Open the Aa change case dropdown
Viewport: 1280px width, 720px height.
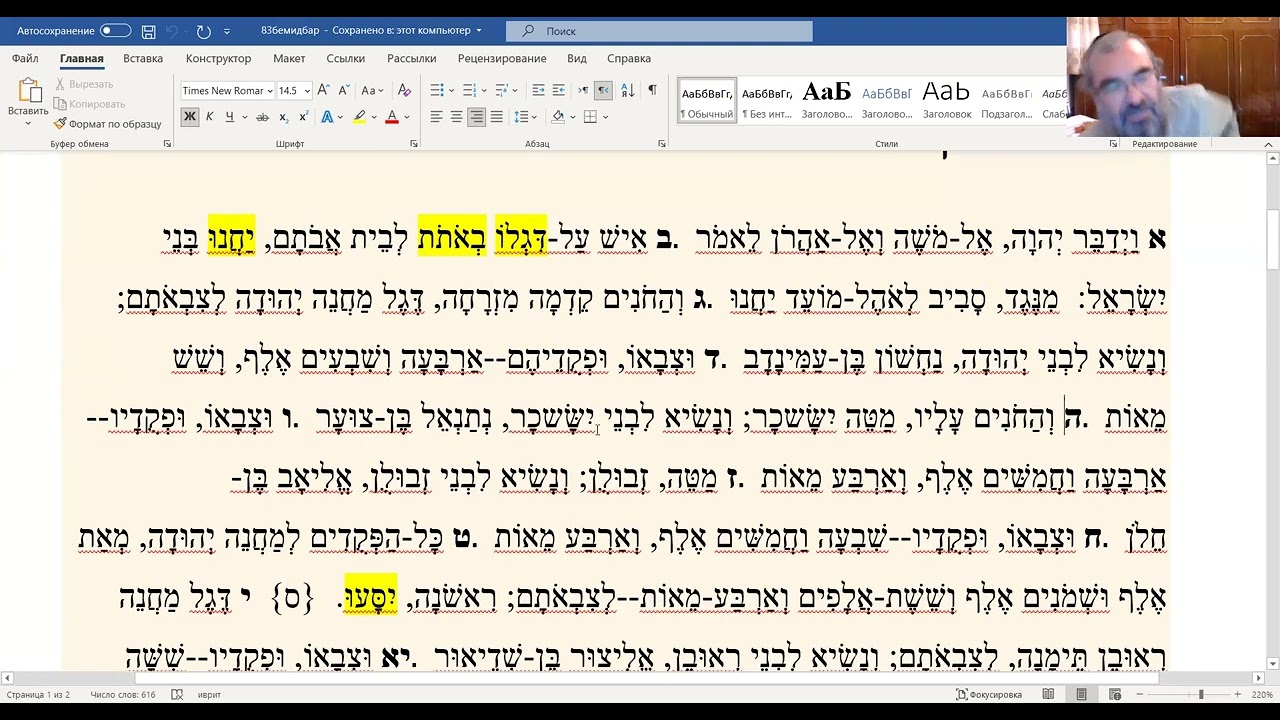[x=373, y=90]
